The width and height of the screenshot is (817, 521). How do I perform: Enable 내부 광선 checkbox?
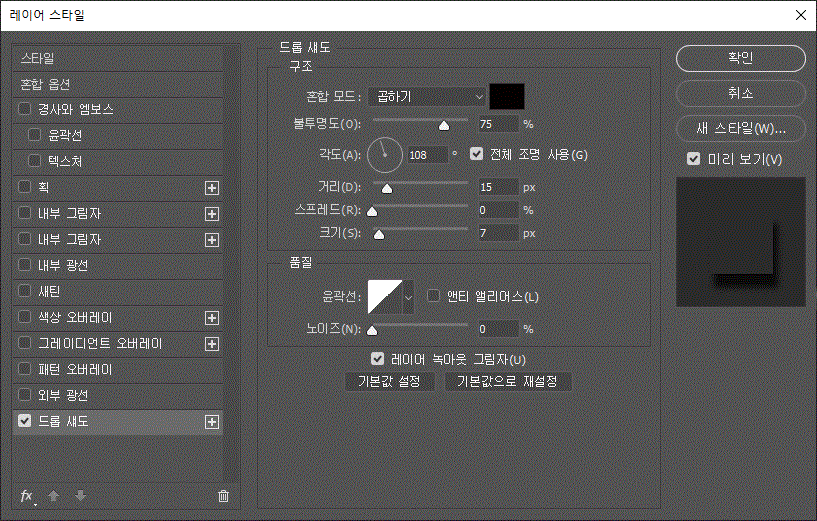24,265
